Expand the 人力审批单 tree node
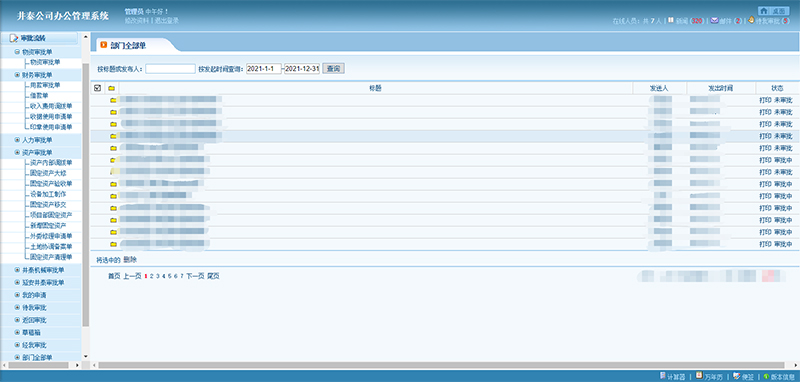 tap(17, 140)
